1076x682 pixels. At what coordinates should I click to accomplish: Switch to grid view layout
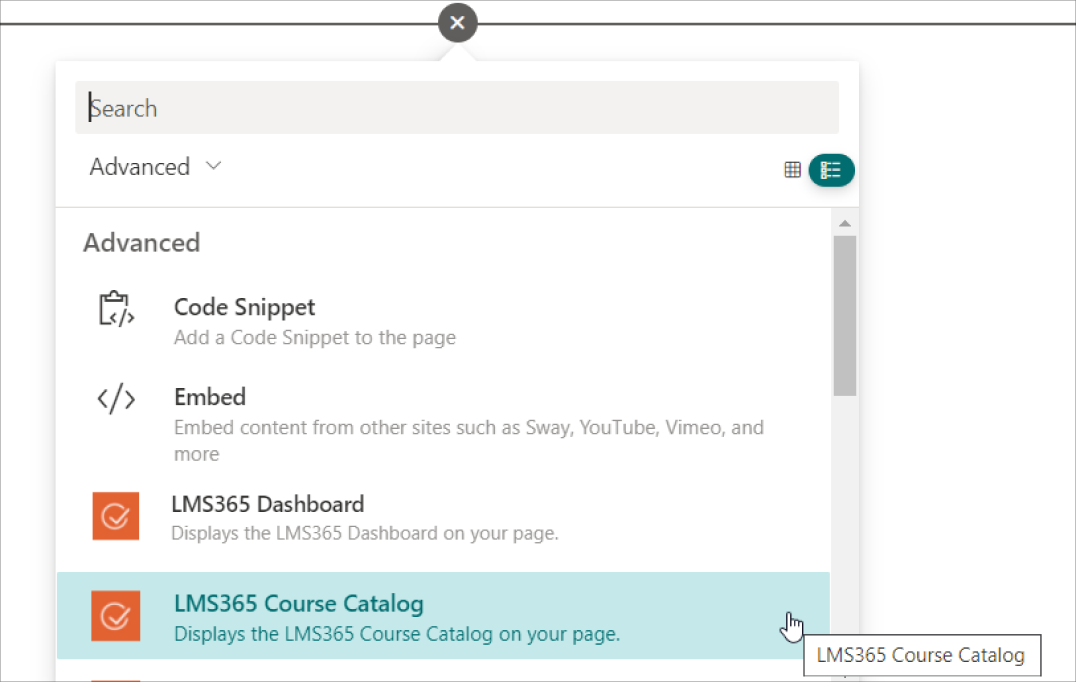[x=792, y=170]
